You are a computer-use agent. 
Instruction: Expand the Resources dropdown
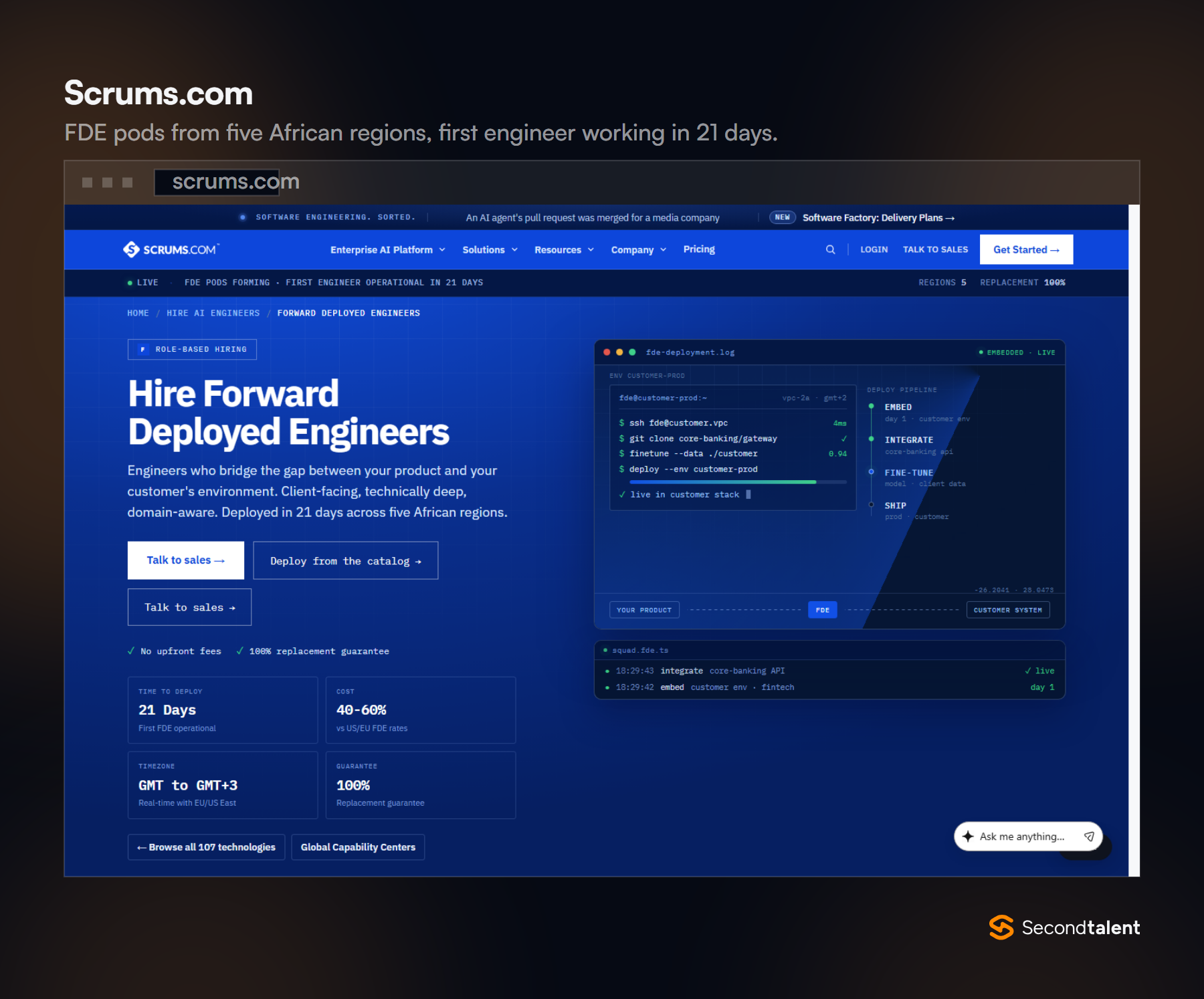tap(564, 249)
